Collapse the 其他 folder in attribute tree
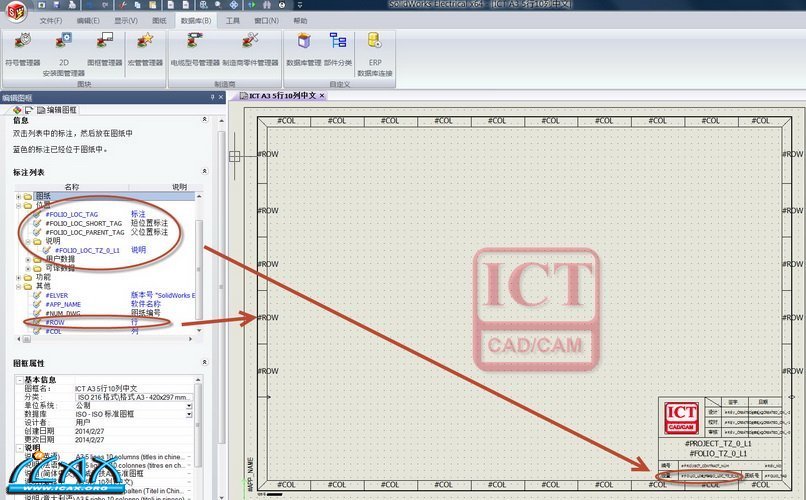Screen dimensions: 806x500 19,286
